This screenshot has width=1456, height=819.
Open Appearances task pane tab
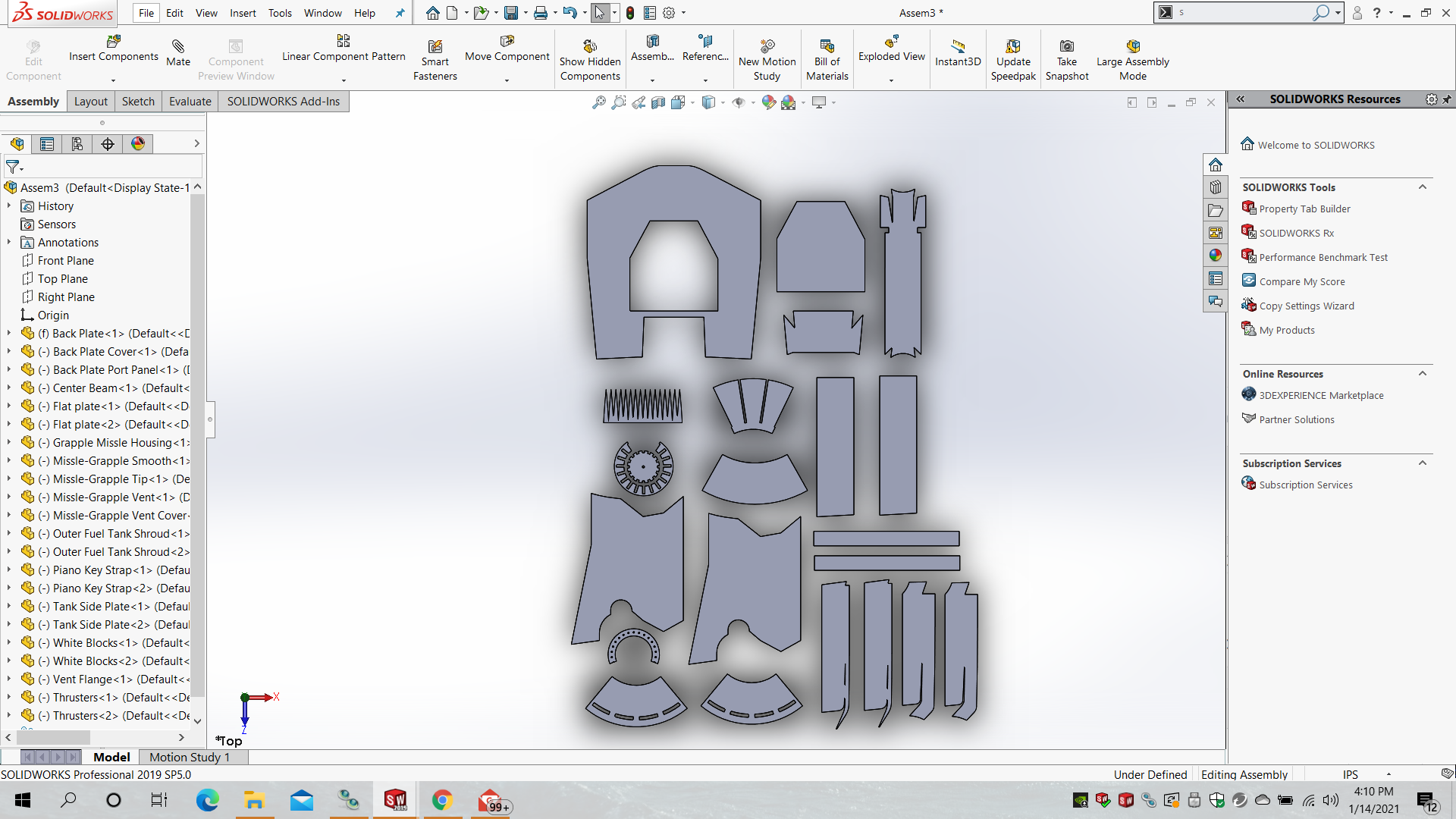click(x=1216, y=256)
